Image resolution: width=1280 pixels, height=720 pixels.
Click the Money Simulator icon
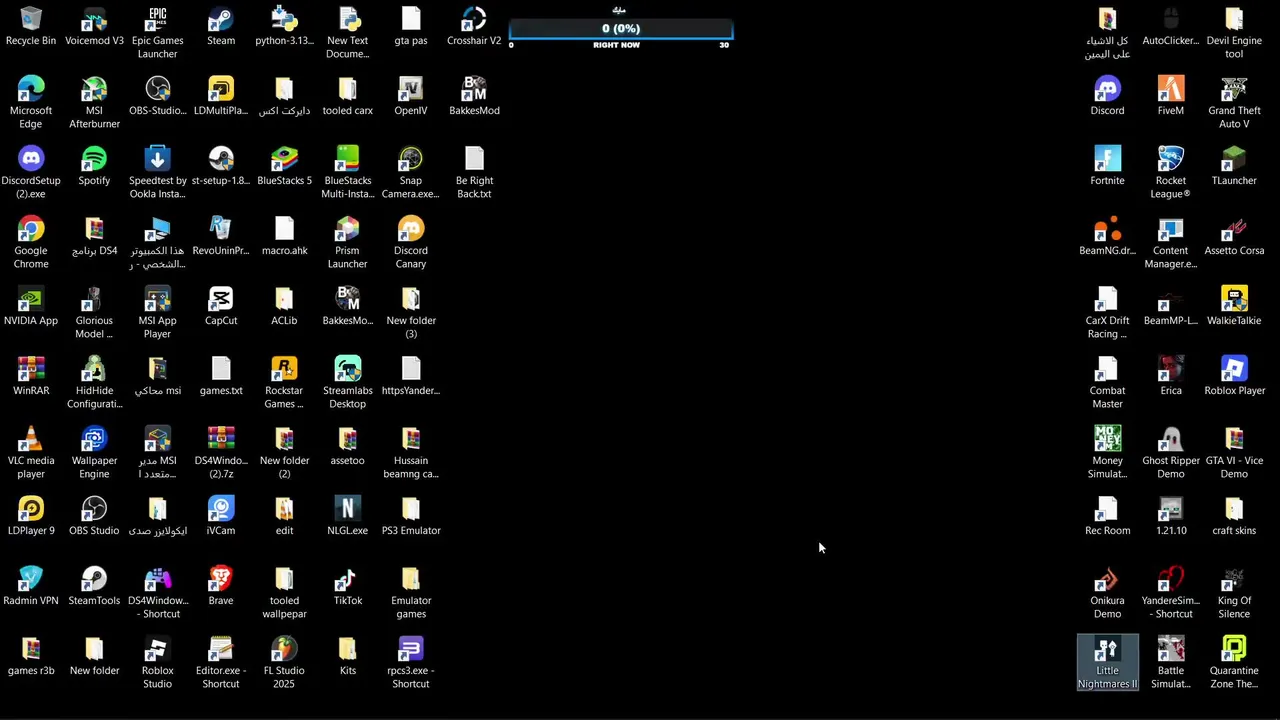pyautogui.click(x=1107, y=453)
